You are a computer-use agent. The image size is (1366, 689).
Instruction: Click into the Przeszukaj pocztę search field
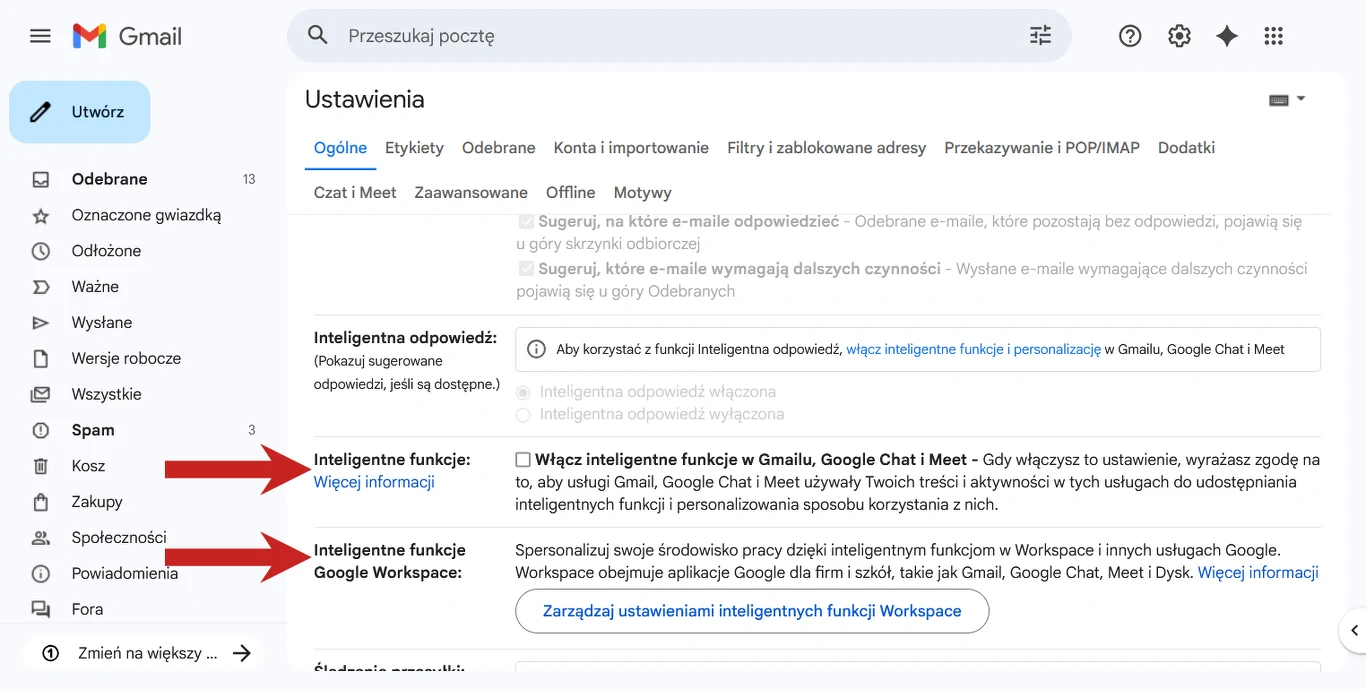680,36
